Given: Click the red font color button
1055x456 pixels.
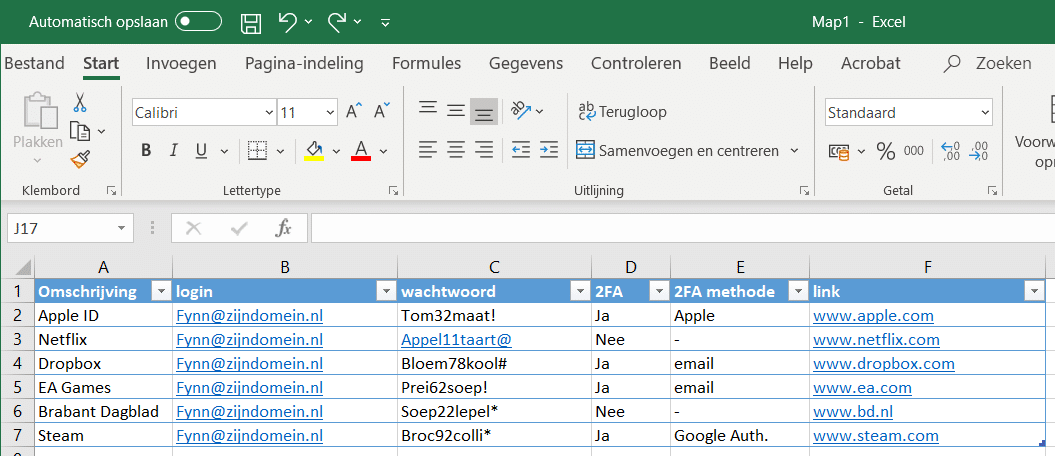Looking at the screenshot, I should (x=361, y=151).
